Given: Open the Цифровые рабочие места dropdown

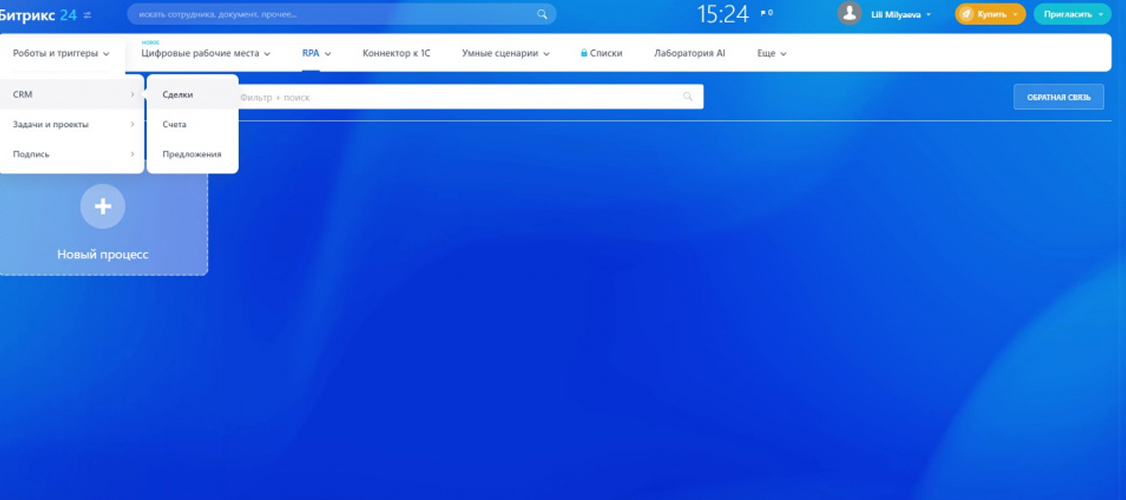Looking at the screenshot, I should point(205,54).
